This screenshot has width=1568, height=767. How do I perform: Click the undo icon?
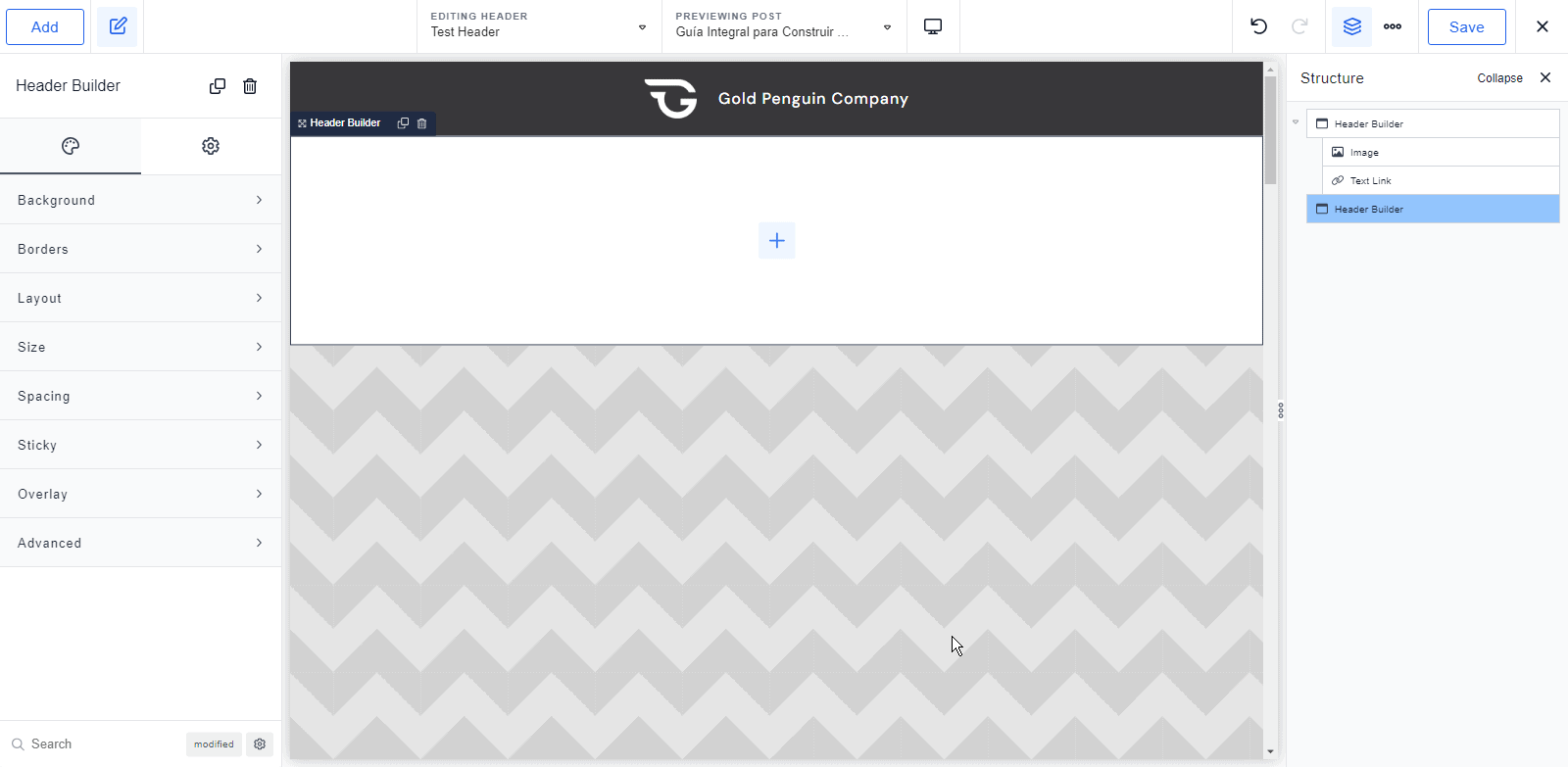click(1259, 26)
